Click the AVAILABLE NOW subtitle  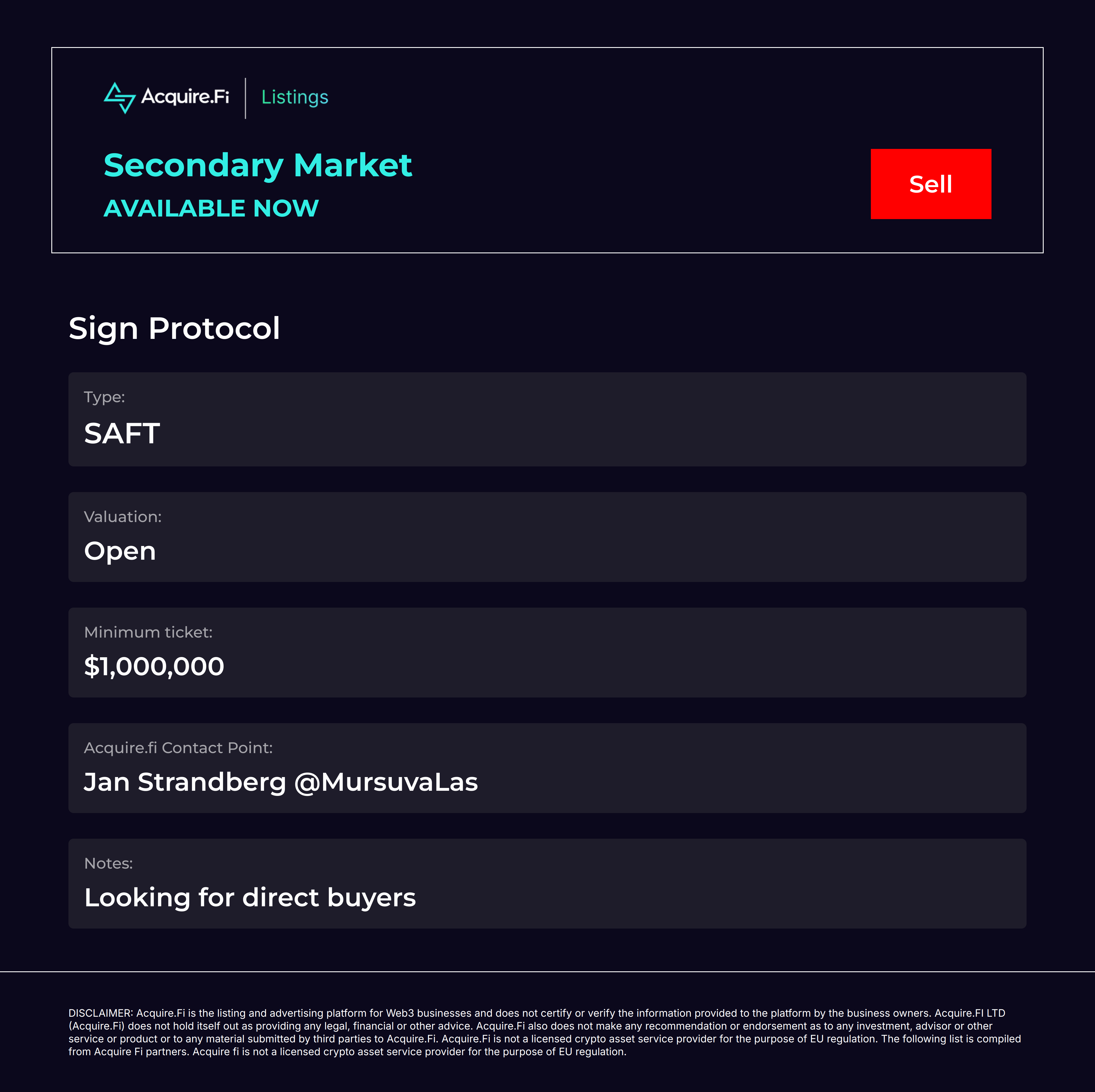211,208
